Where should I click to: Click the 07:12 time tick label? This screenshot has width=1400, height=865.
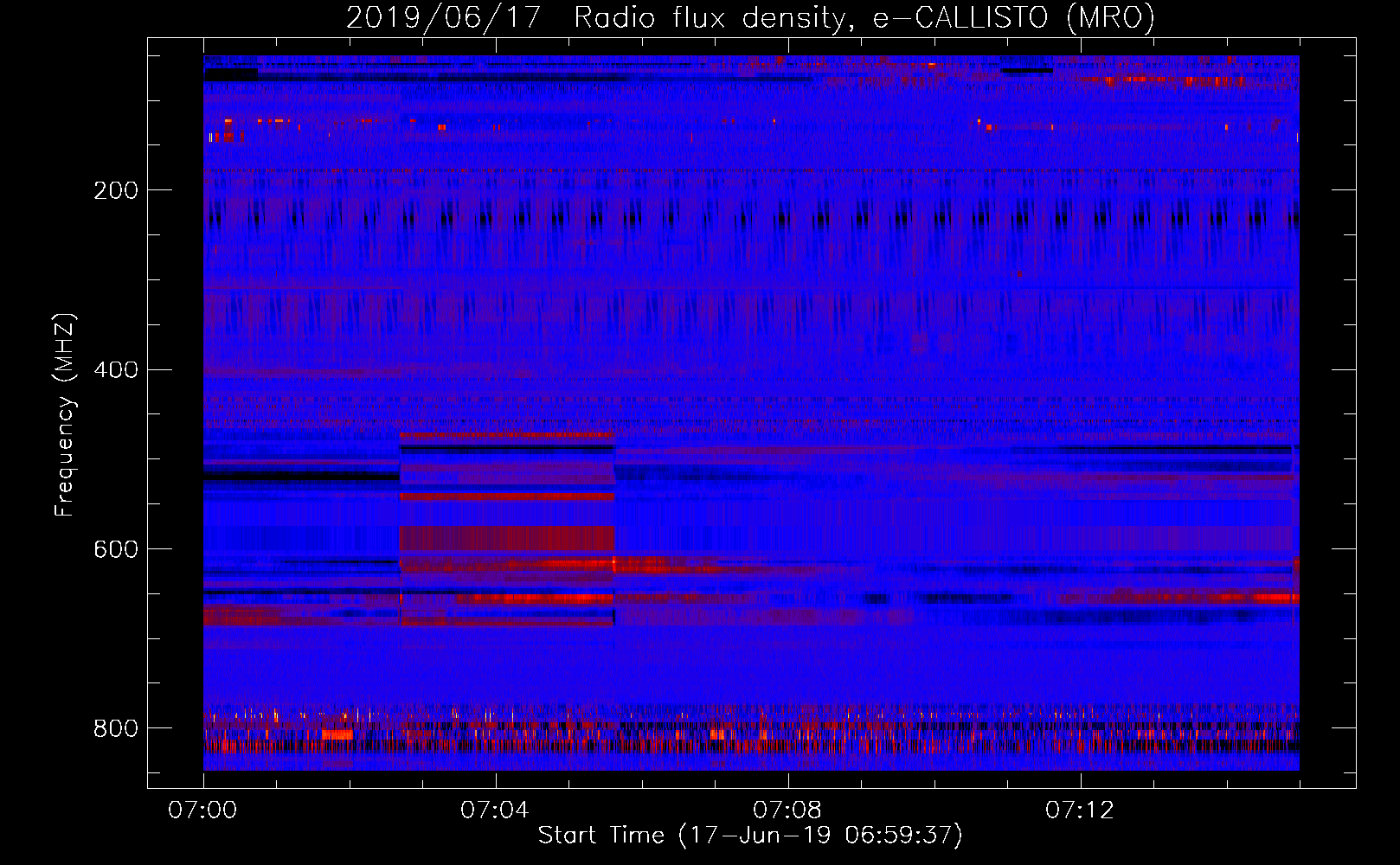pos(1080,811)
